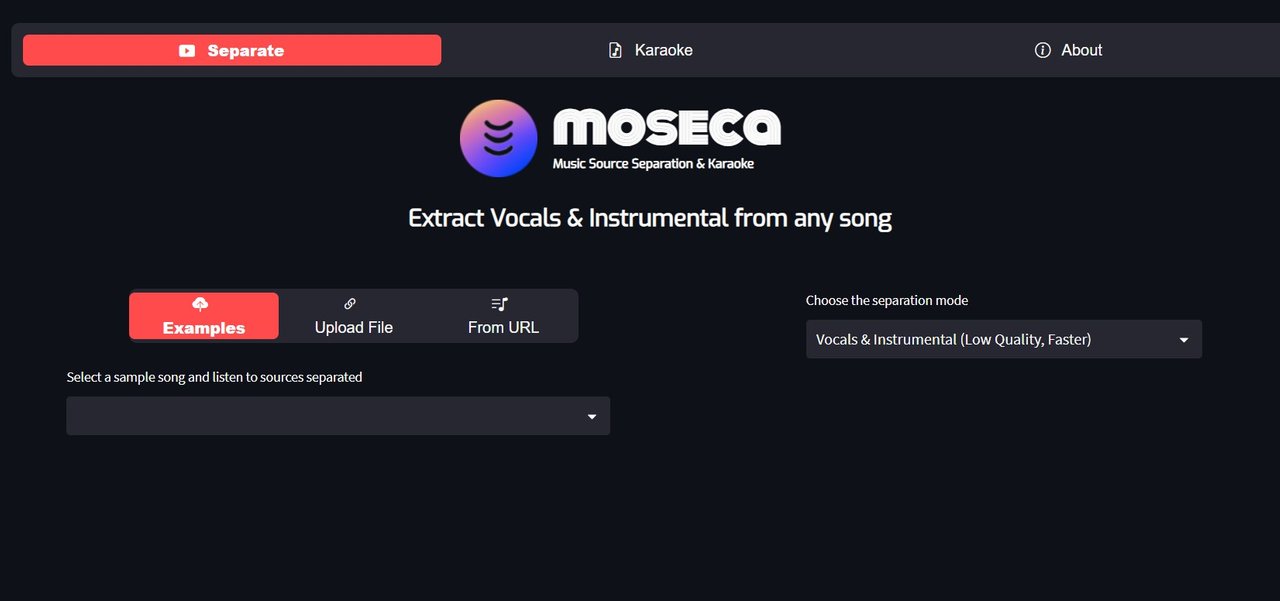
Task: Click the round Moseca gradient logo
Action: tap(498, 138)
